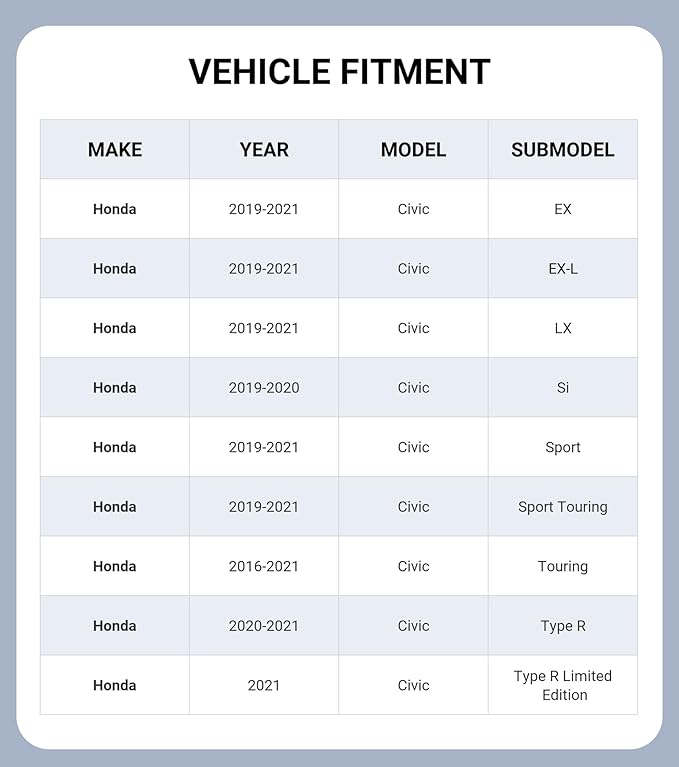The width and height of the screenshot is (679, 767).
Task: Click the VEHICLE FITMENT title
Action: click(x=339, y=72)
